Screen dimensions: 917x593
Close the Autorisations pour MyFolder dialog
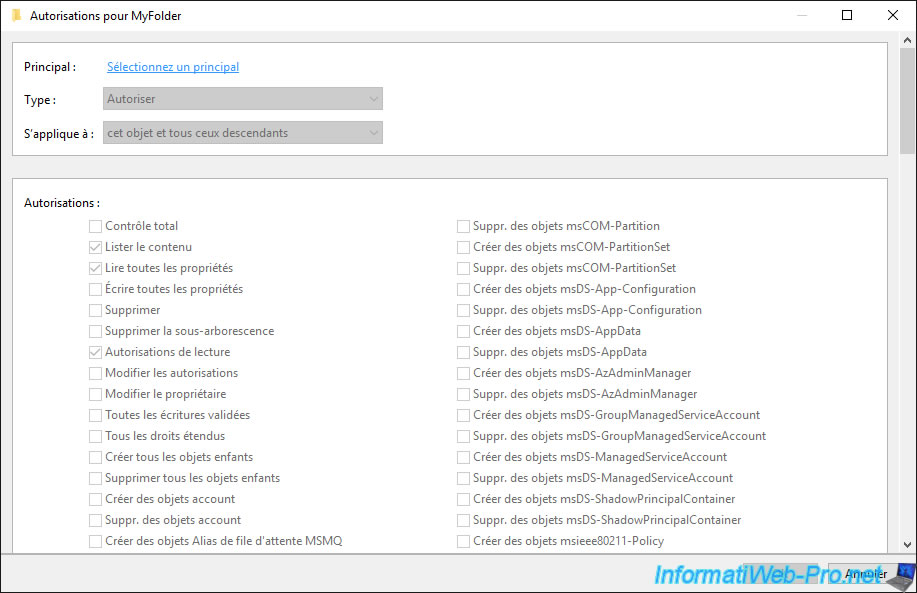click(x=892, y=15)
